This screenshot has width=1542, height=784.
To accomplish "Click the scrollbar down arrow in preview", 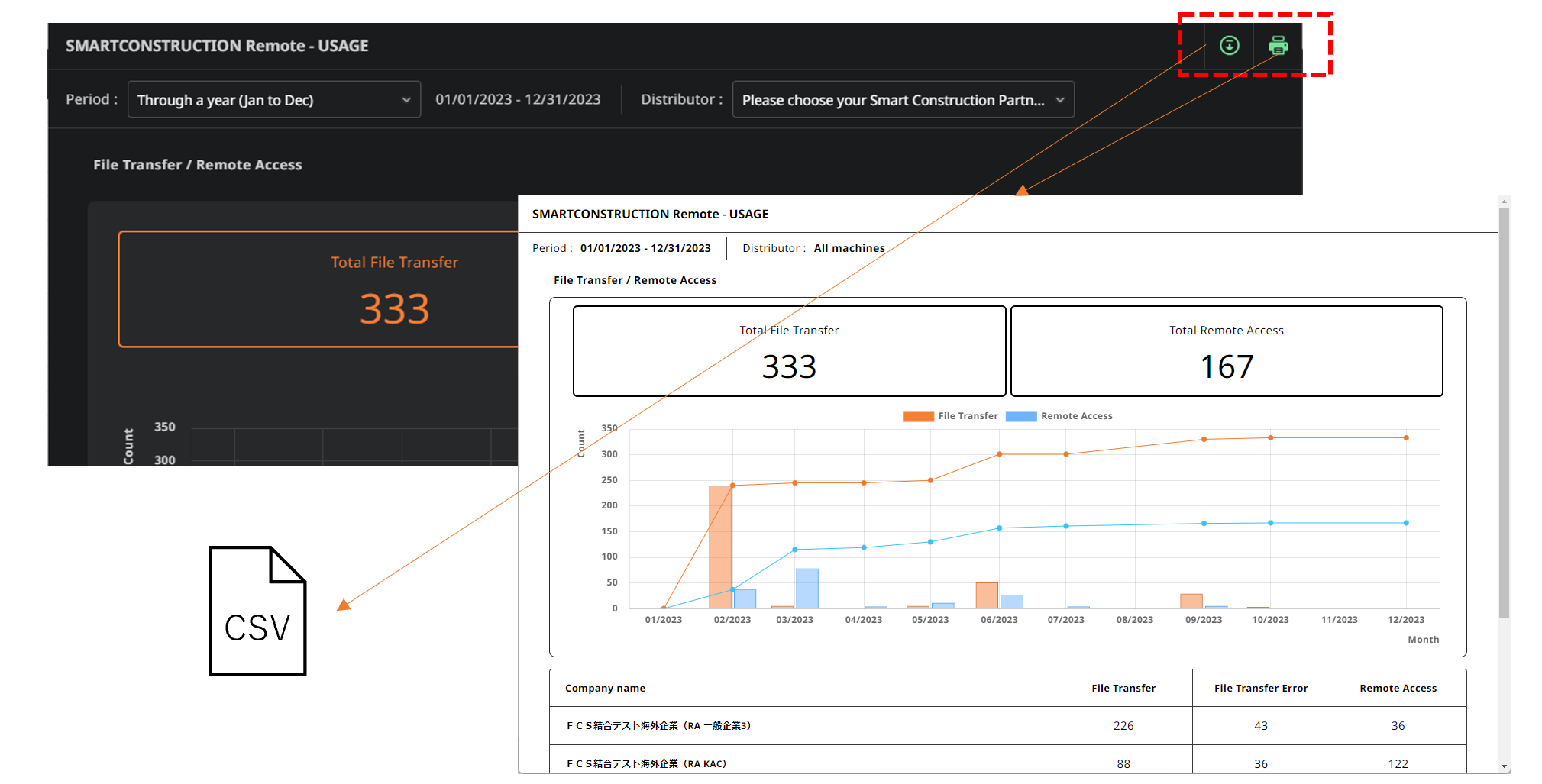I will [x=1504, y=766].
